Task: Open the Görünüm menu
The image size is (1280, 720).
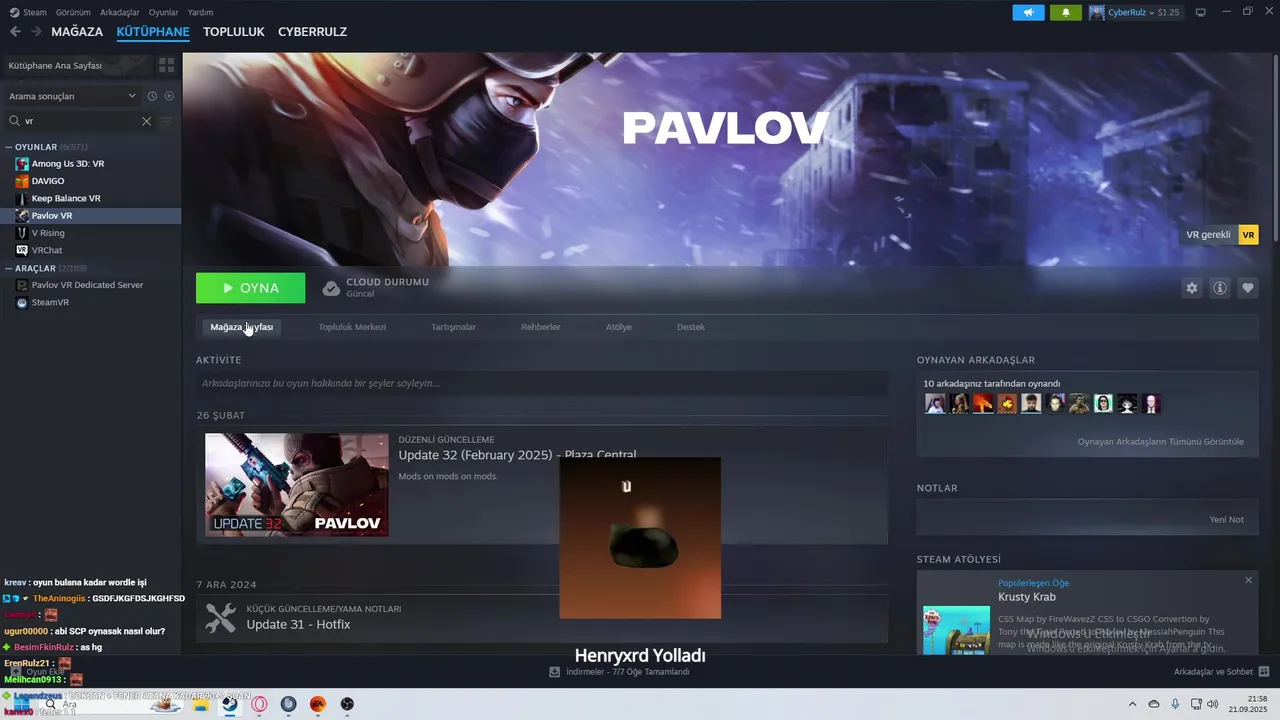Action: tap(73, 12)
